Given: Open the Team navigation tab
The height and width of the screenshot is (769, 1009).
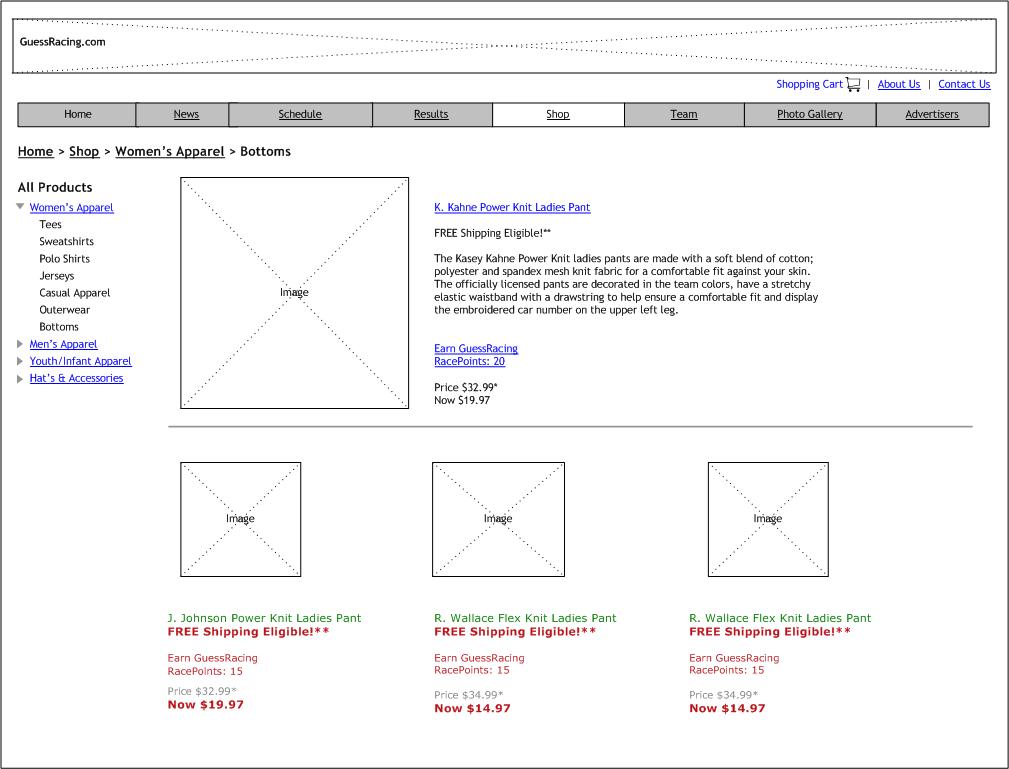Looking at the screenshot, I should [683, 115].
